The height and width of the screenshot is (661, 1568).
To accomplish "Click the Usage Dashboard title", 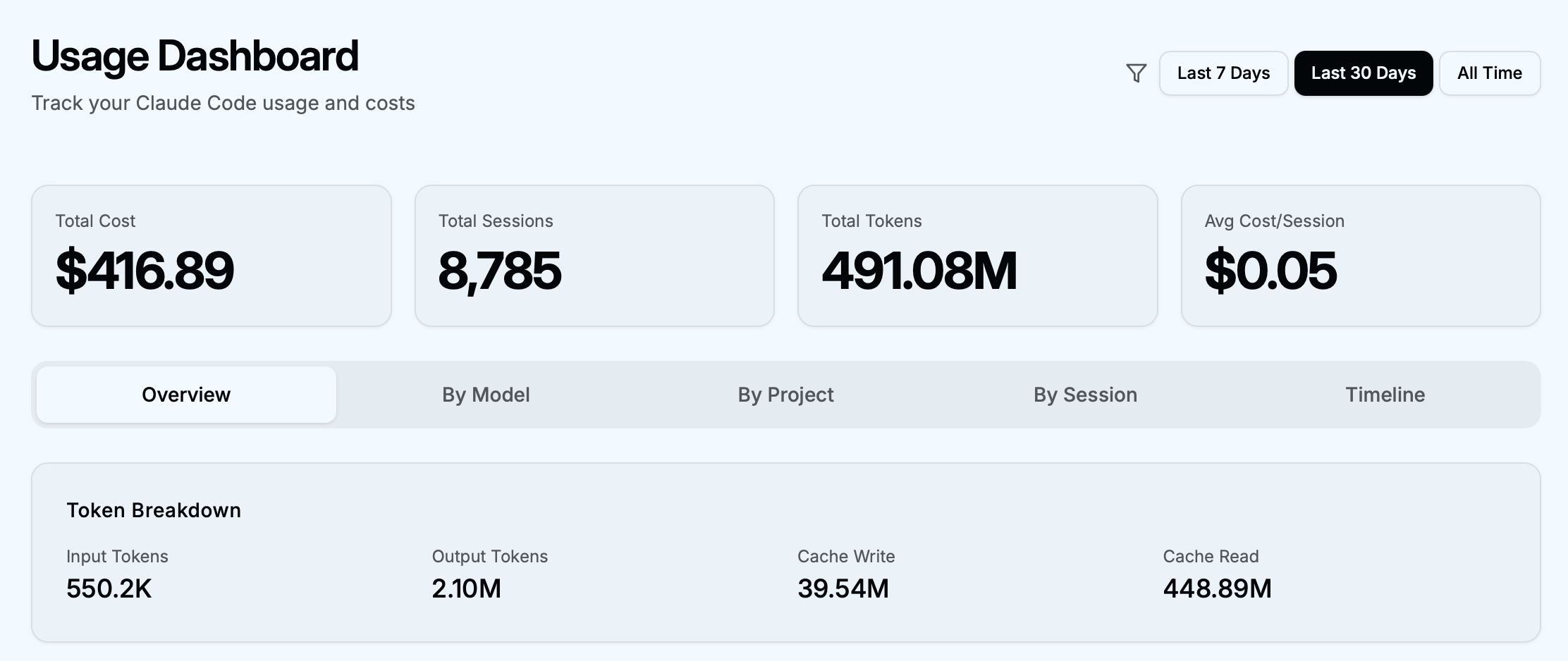I will (x=195, y=56).
